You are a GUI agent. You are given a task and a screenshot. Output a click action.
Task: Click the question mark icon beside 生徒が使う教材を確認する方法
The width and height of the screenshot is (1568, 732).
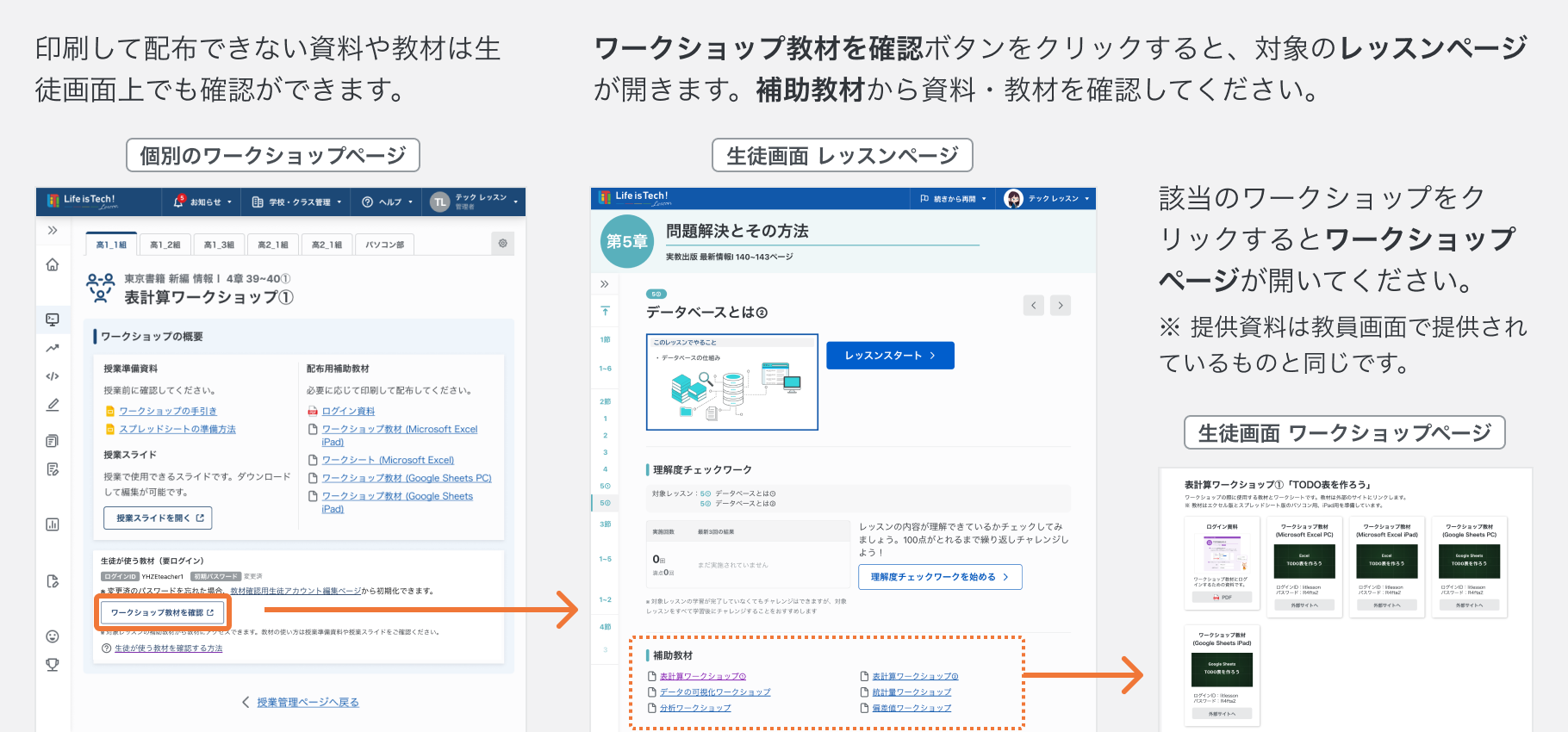click(x=107, y=648)
